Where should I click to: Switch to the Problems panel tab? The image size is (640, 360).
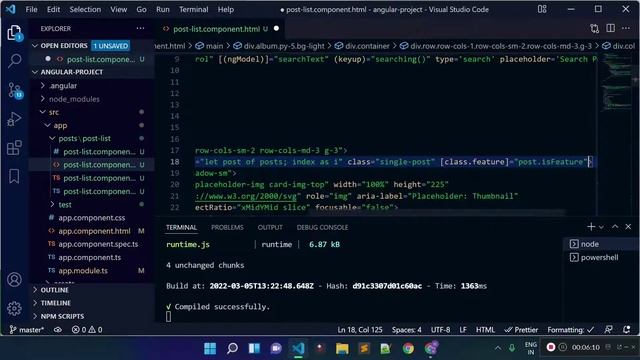[x=227, y=227]
